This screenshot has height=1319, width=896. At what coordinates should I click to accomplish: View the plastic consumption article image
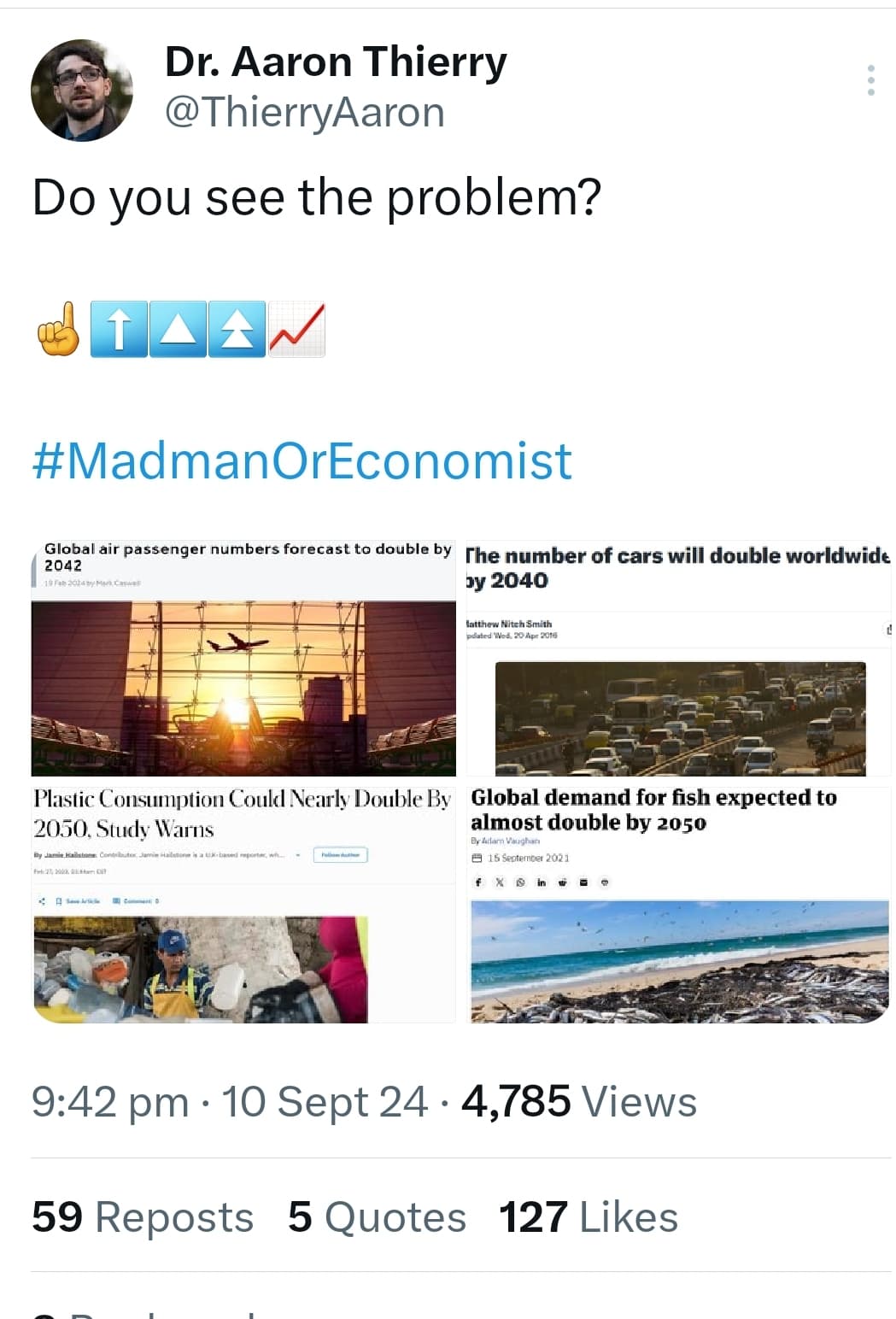[243, 904]
